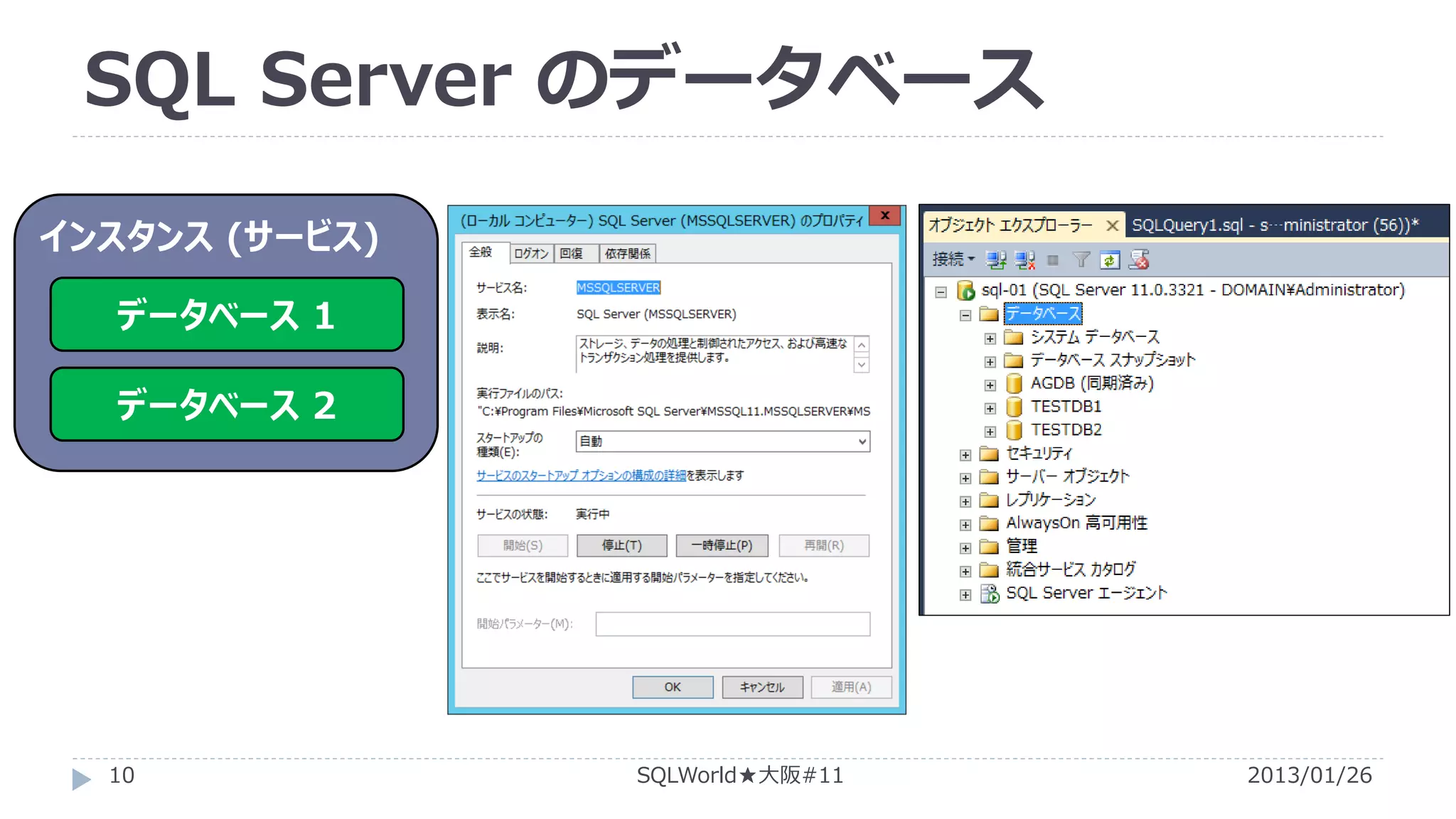Click the システム データベース folder icon
The height and width of the screenshot is (819, 1456).
(1014, 337)
